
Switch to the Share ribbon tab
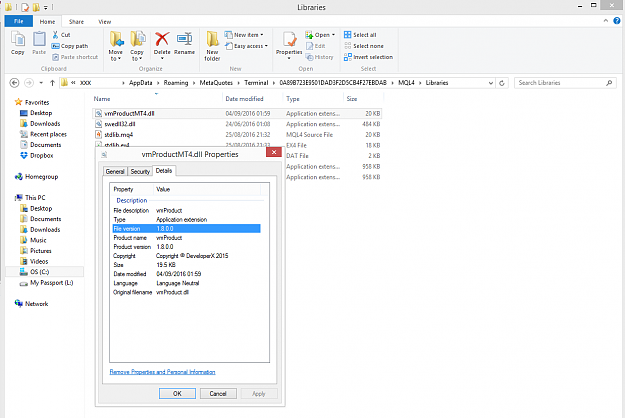(x=76, y=22)
